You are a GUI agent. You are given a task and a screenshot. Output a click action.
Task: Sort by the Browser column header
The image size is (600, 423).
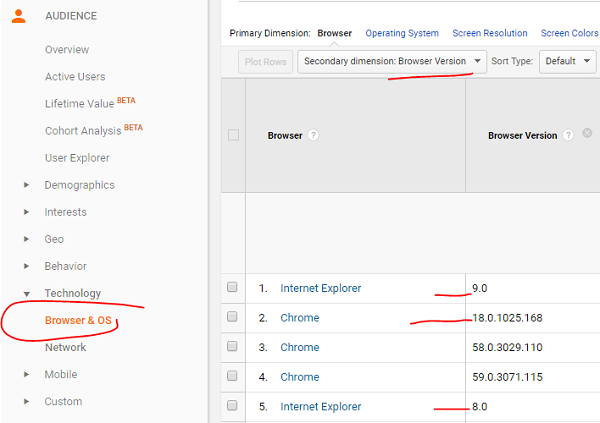pyautogui.click(x=285, y=136)
